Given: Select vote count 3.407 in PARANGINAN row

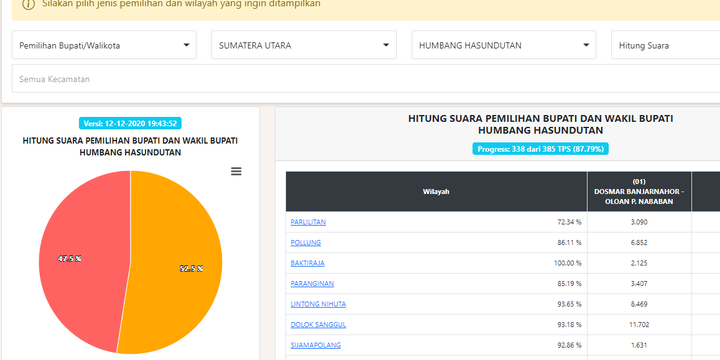Looking at the screenshot, I should (639, 284).
